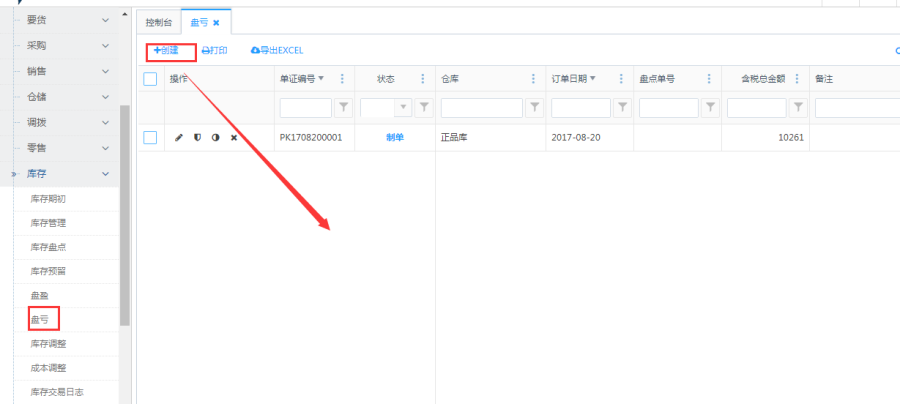This screenshot has width=900, height=404.
Task: Toggle the select-all checkbox in table header
Action: click(150, 79)
